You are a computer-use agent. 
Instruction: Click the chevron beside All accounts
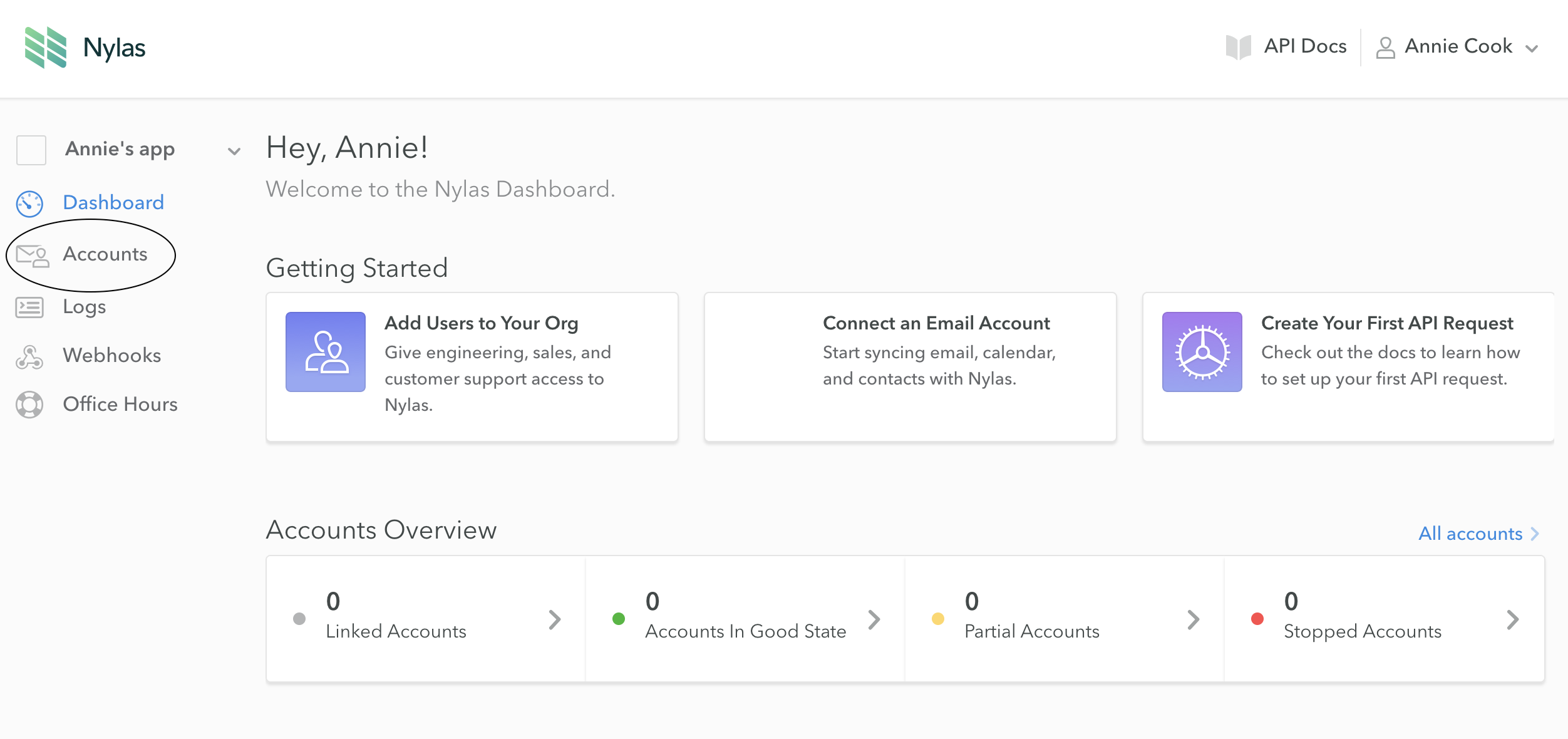pyautogui.click(x=1534, y=534)
